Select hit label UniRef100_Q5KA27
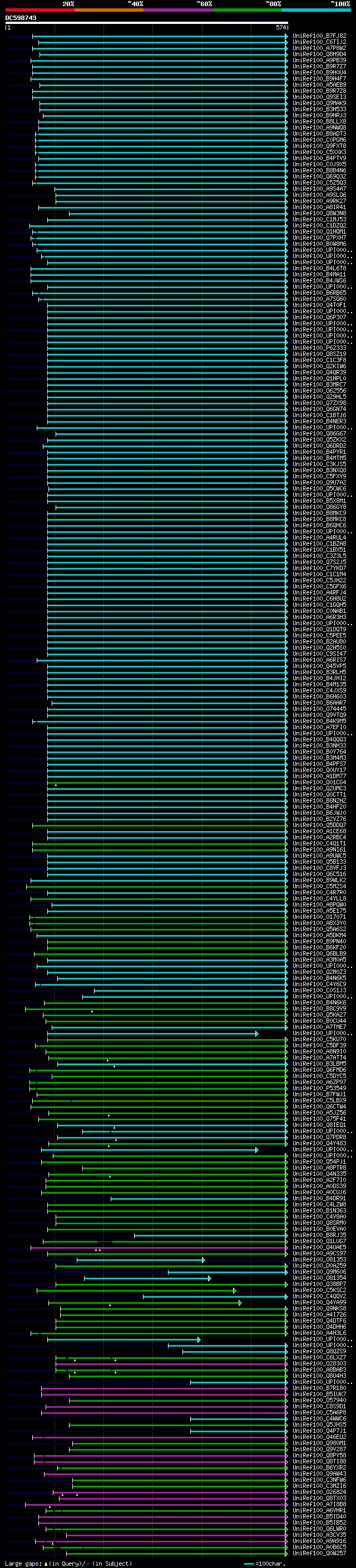Screen dimensions: 356x1568 coord(319,1015)
